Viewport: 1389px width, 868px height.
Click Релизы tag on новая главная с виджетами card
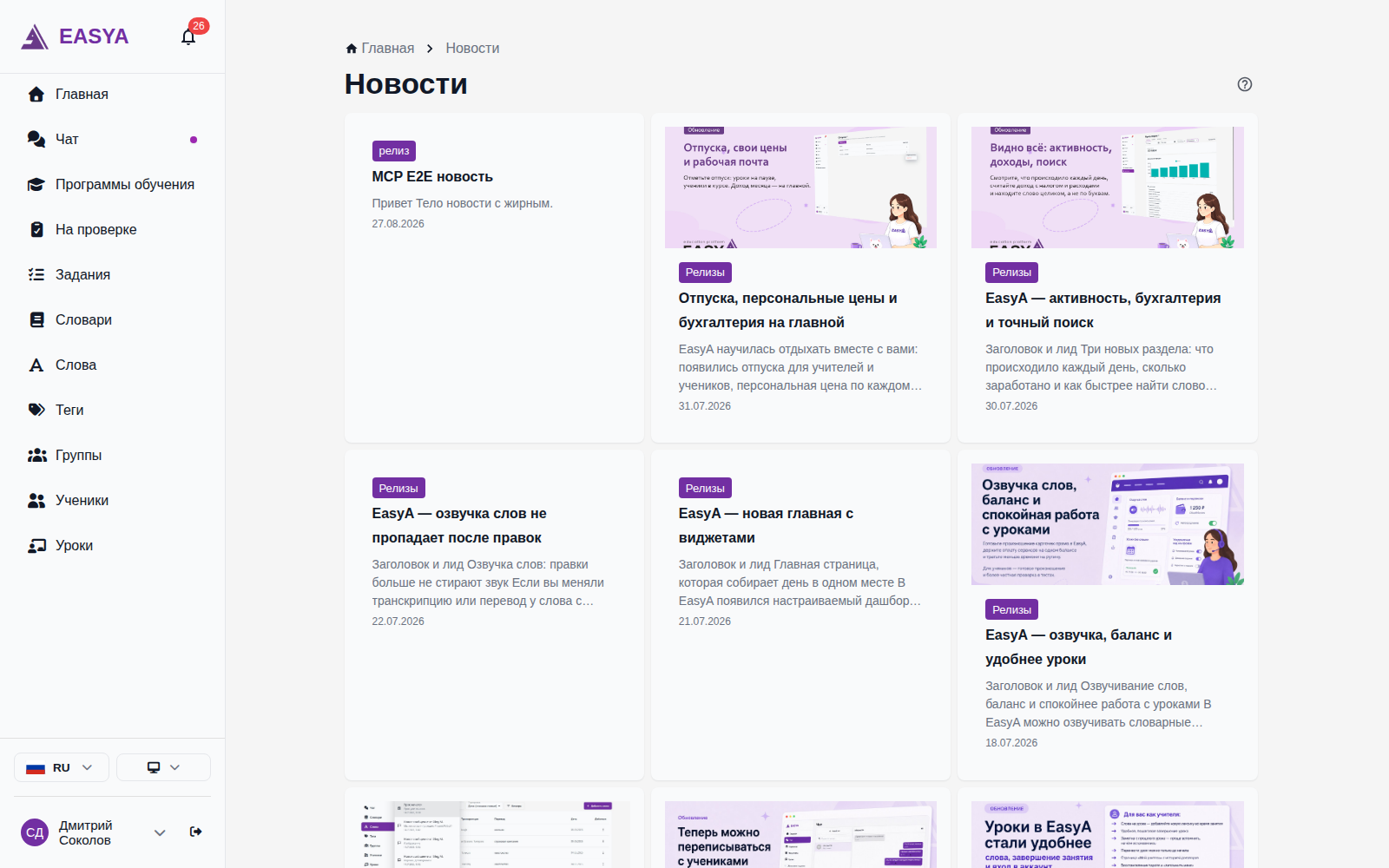[705, 488]
